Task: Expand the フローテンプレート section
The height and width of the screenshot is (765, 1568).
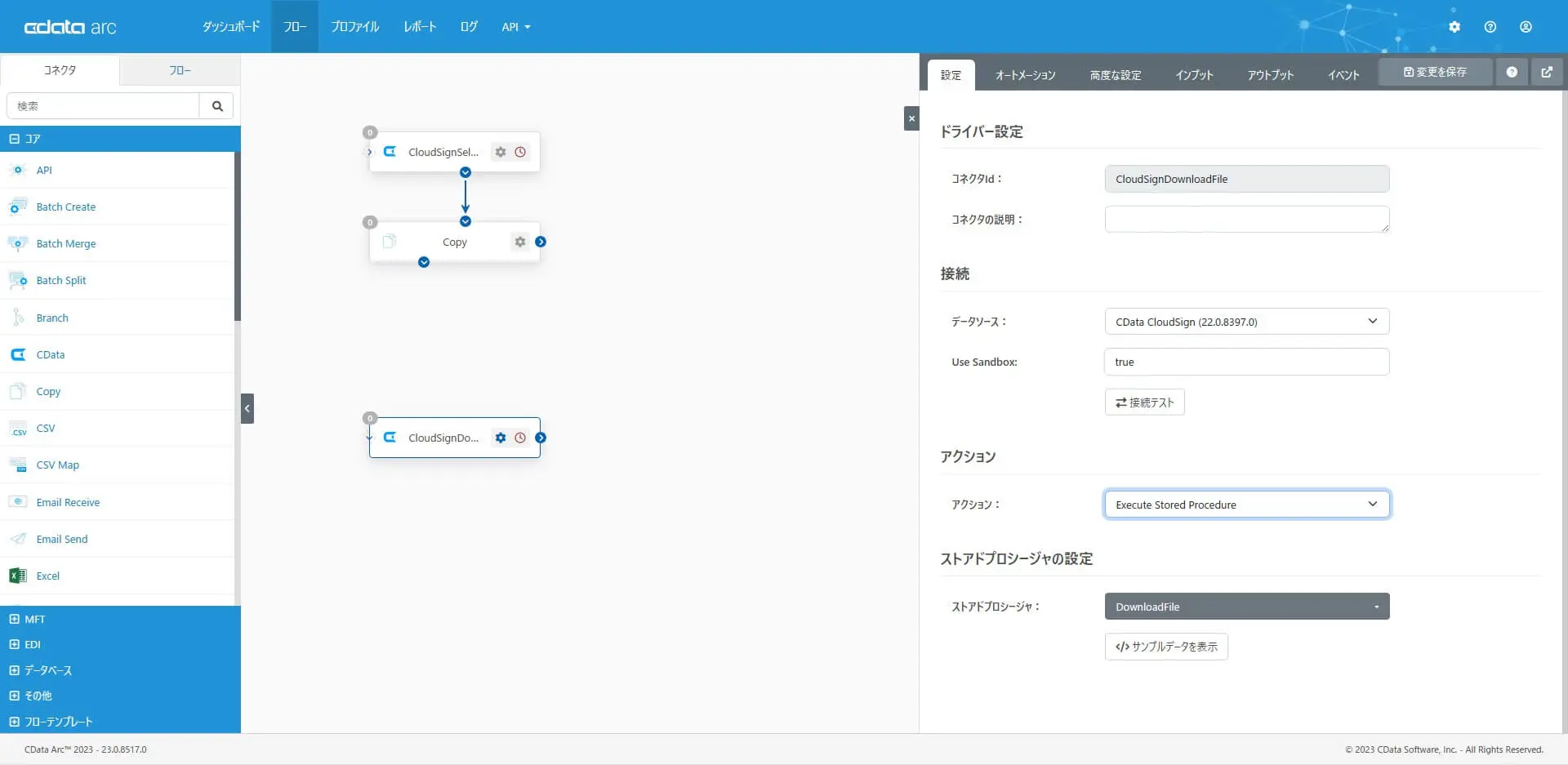Action: coord(120,722)
